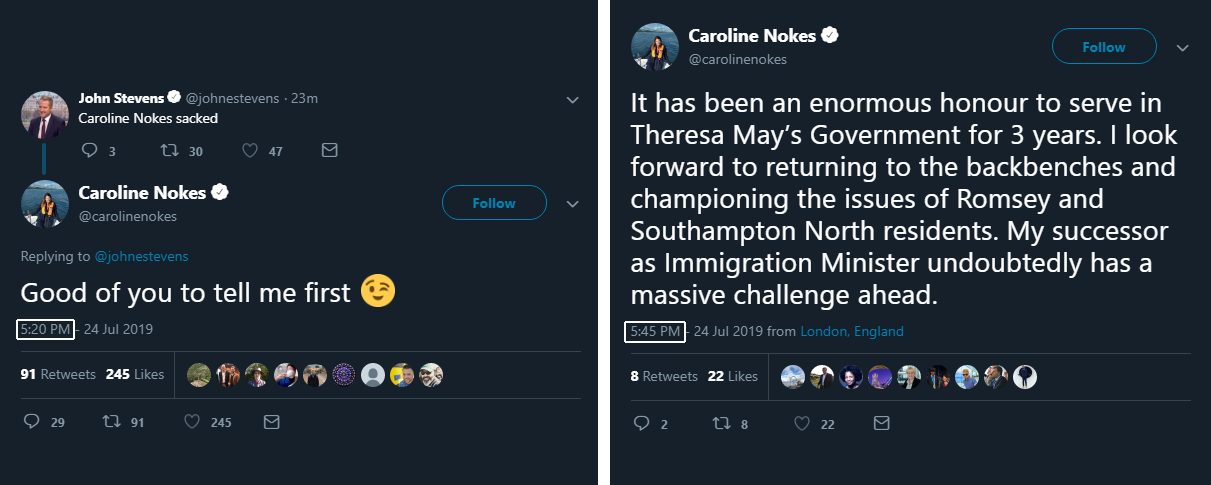Reply to John Stevens' tweet

coord(90,151)
